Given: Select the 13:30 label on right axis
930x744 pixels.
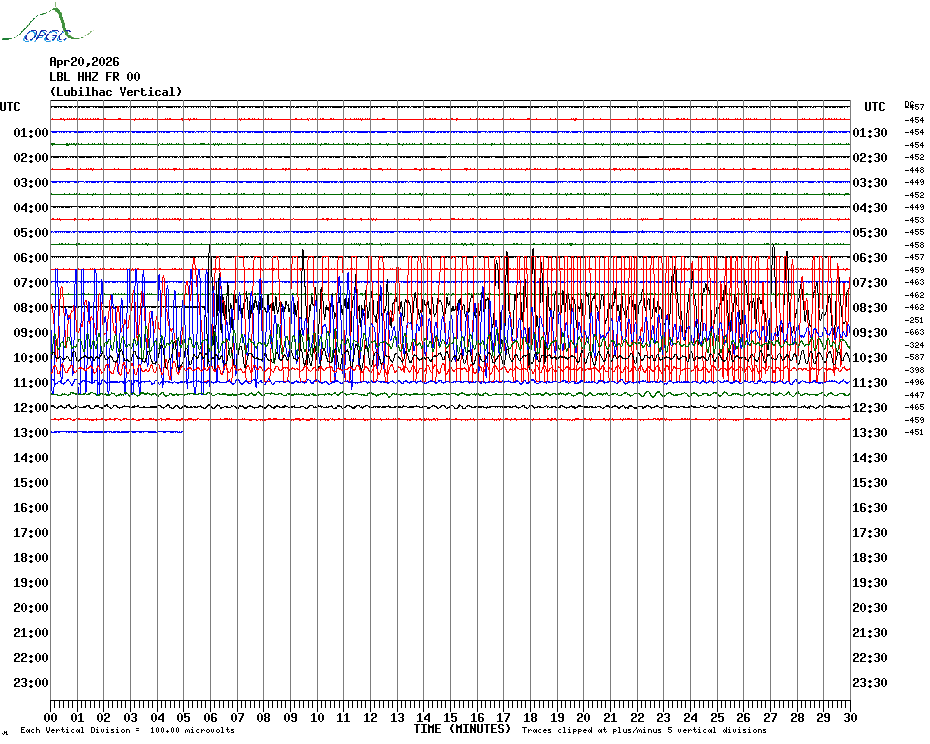Looking at the screenshot, I should (869, 433).
